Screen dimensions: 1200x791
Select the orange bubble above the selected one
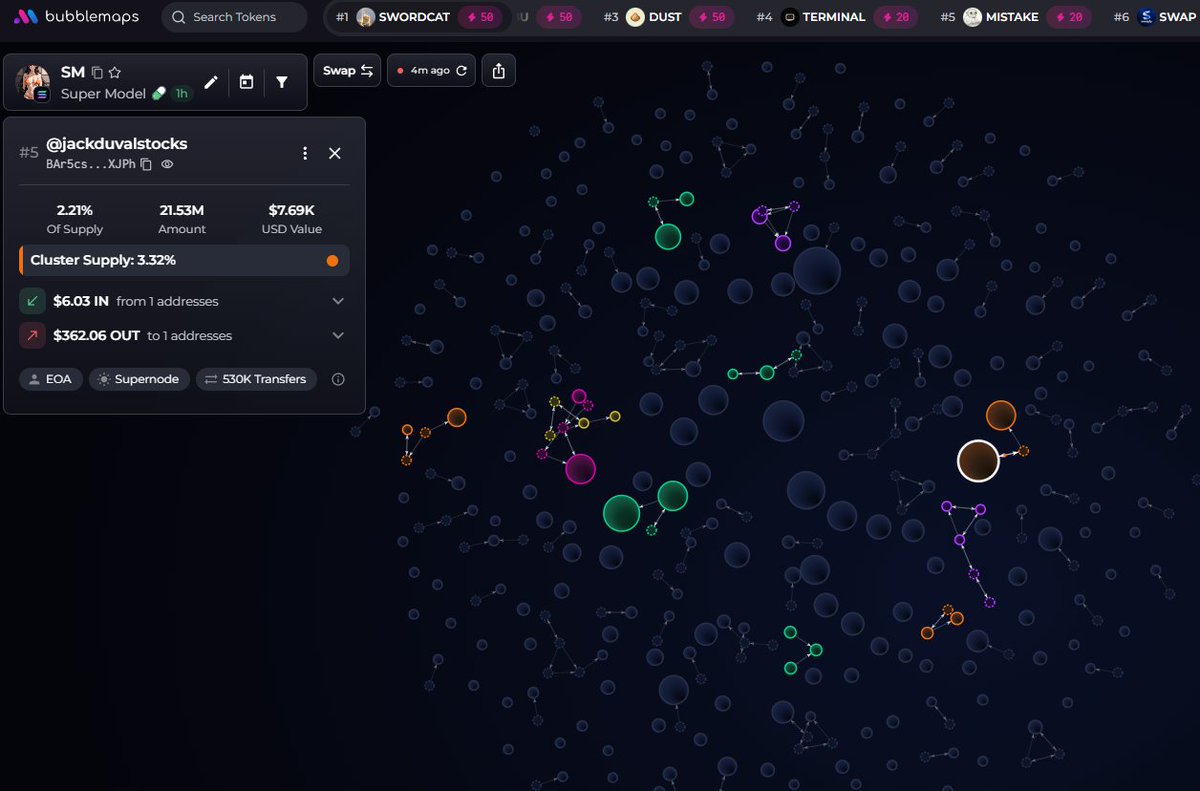[x=1001, y=415]
